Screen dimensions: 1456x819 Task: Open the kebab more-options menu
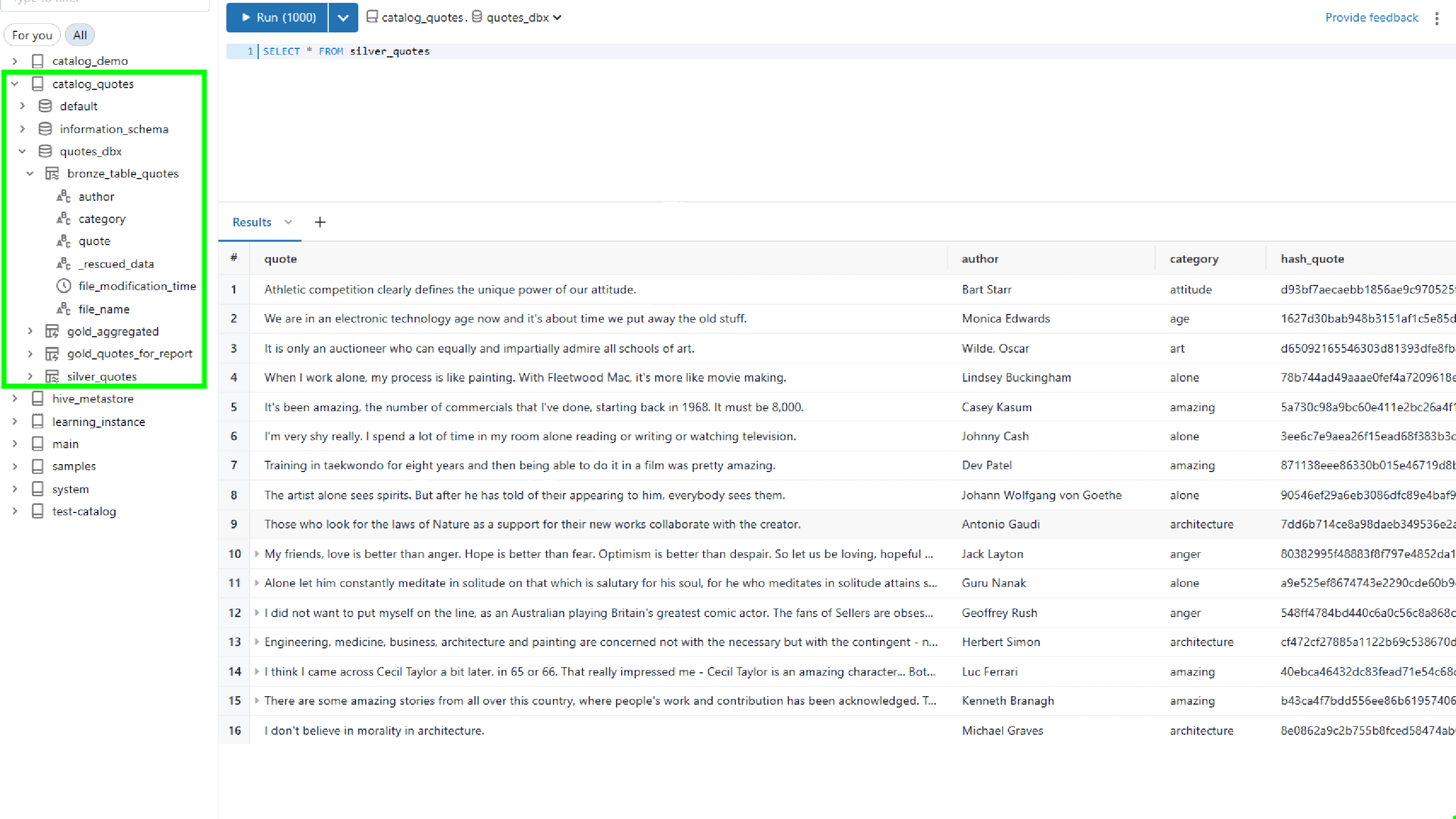tap(1437, 18)
